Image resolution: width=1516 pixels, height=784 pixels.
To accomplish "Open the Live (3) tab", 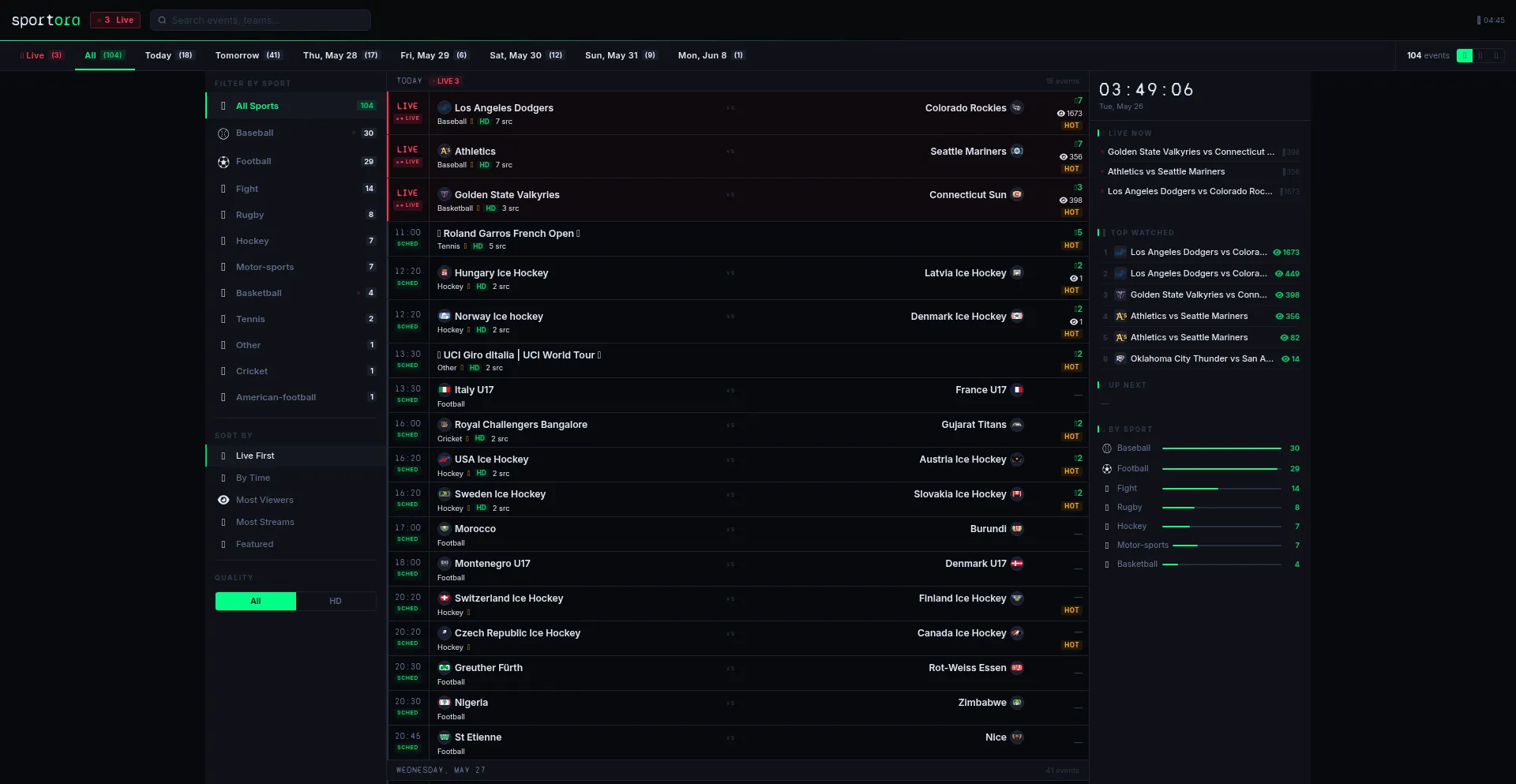I will 41,55.
